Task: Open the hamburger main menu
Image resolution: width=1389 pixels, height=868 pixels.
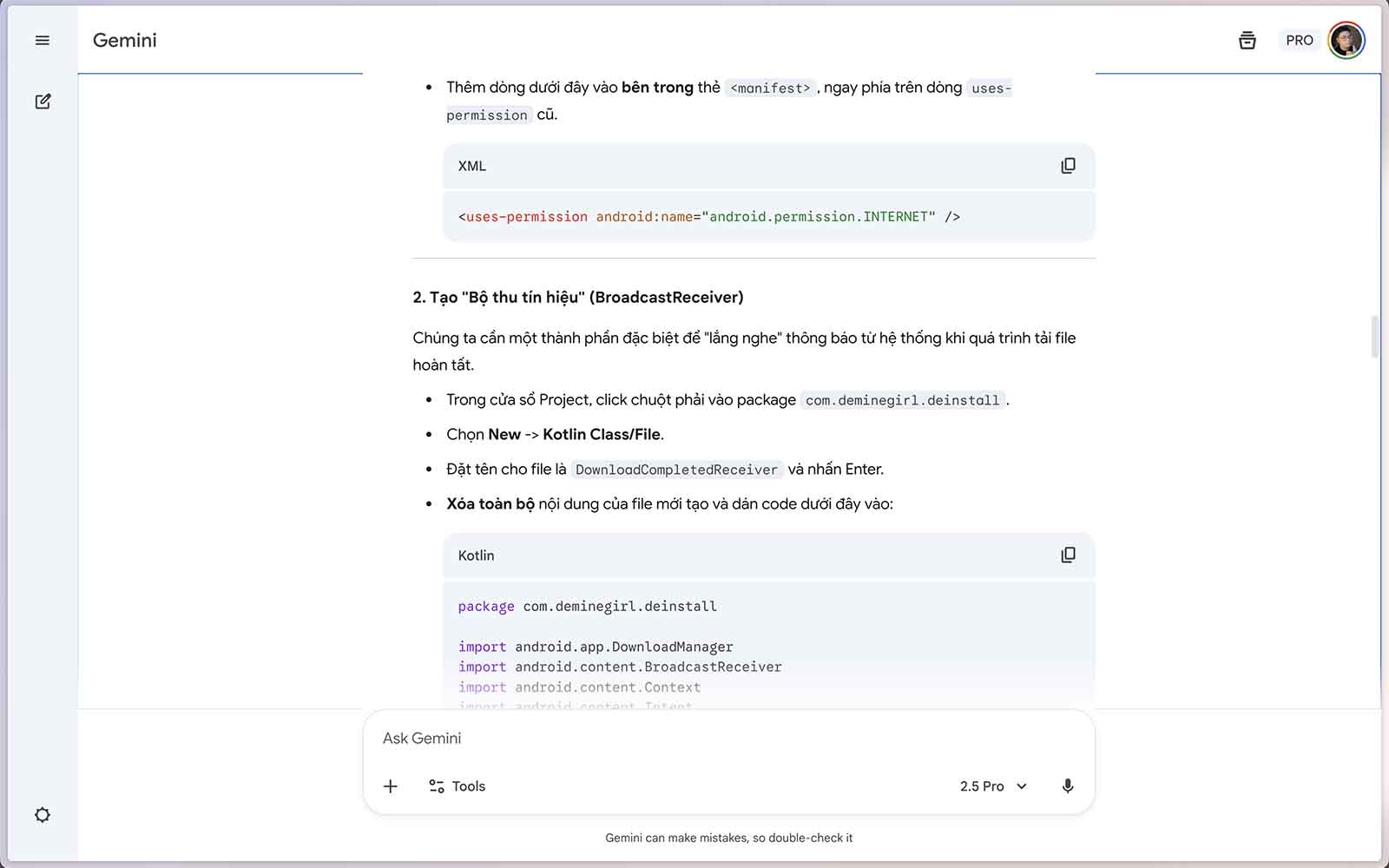Action: point(42,41)
